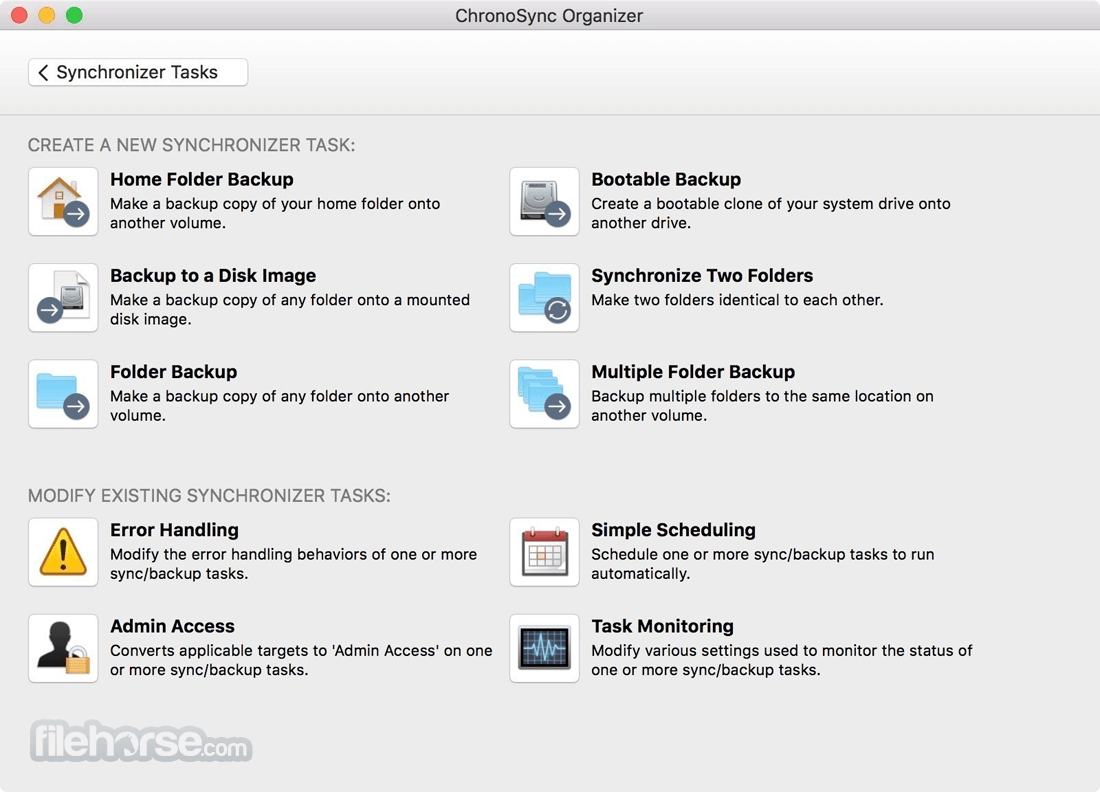
Task: Open the Error Handling title
Action: coord(174,530)
